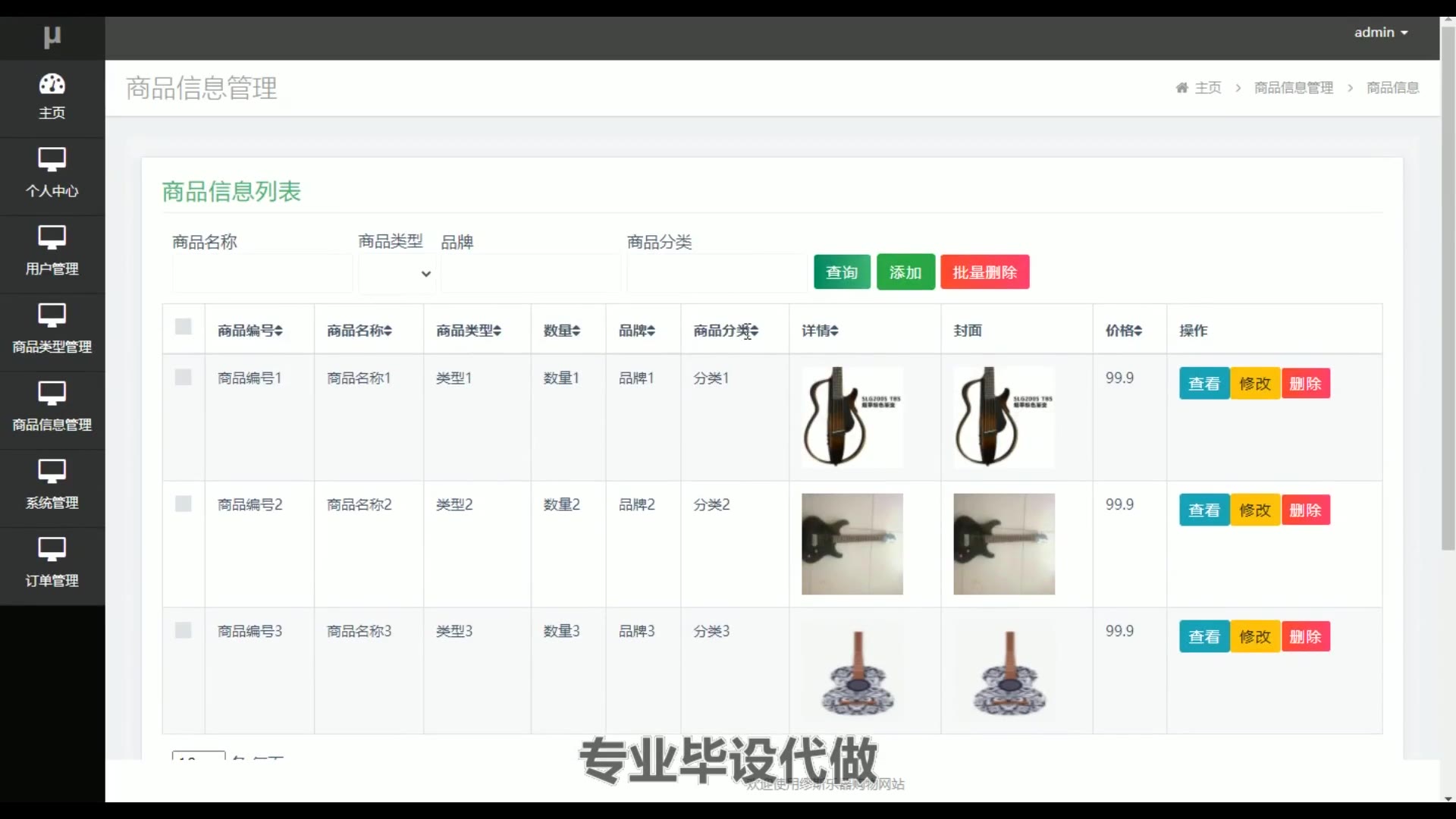Open 个人中心 monitor icon in sidebar

[x=52, y=159]
